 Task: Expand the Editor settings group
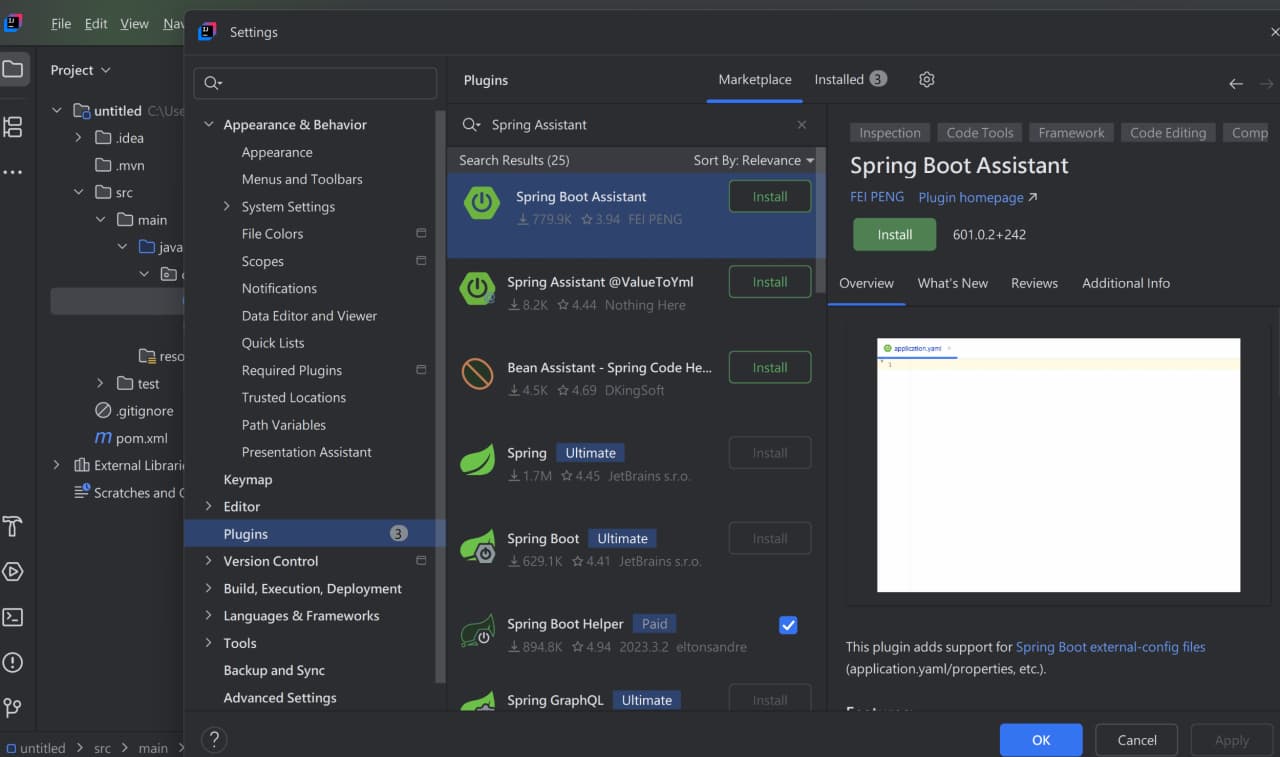[209, 507]
